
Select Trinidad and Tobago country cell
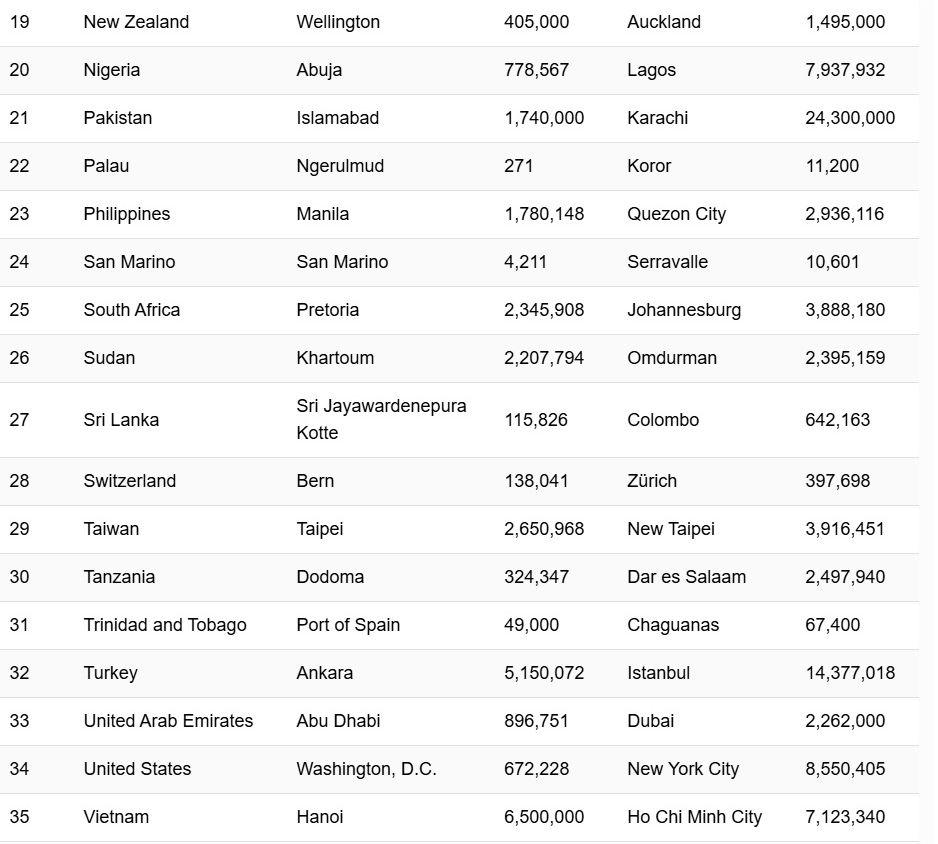click(165, 624)
